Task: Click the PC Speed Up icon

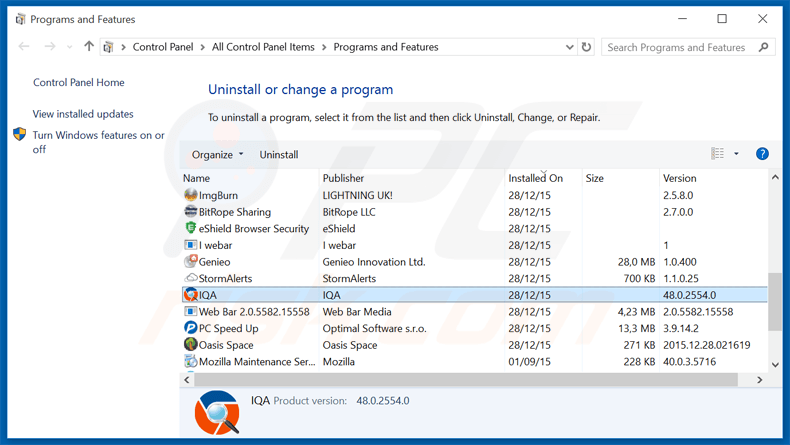Action: coord(190,328)
